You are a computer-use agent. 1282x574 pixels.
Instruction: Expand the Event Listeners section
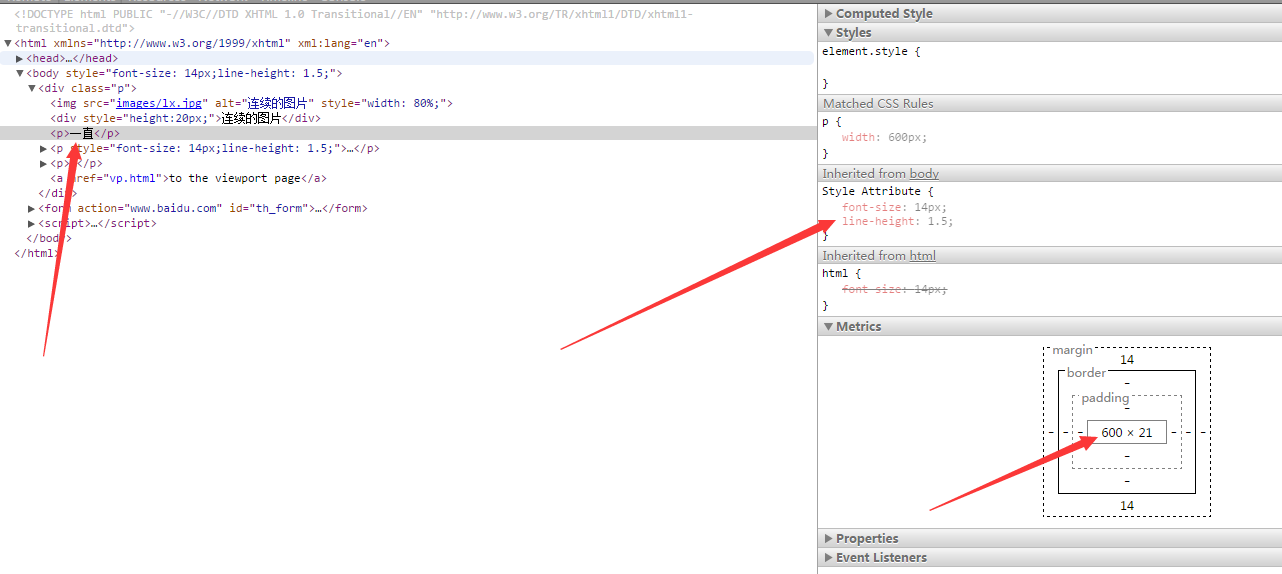click(829, 558)
